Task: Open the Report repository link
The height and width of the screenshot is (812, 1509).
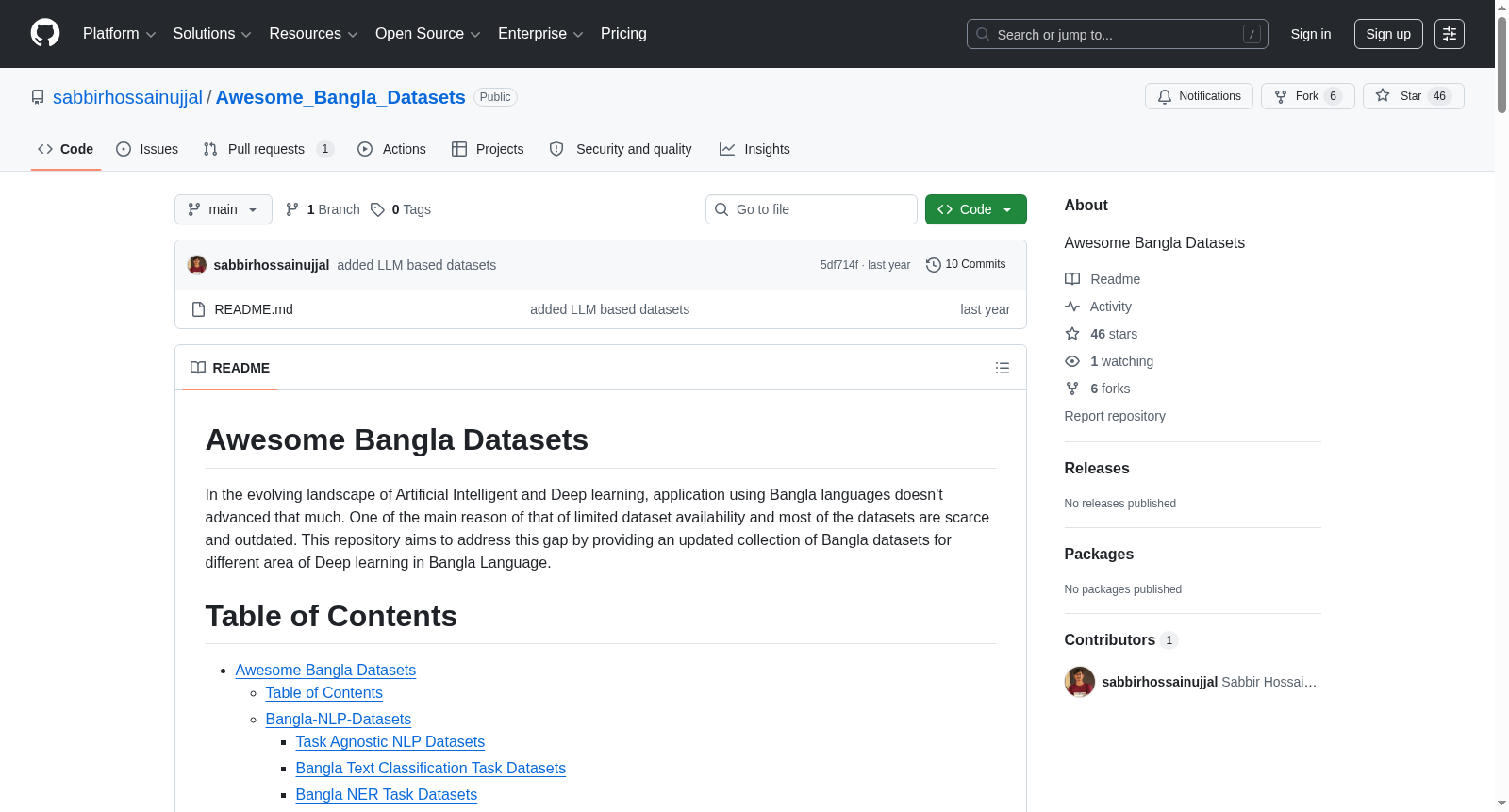Action: pos(1115,416)
